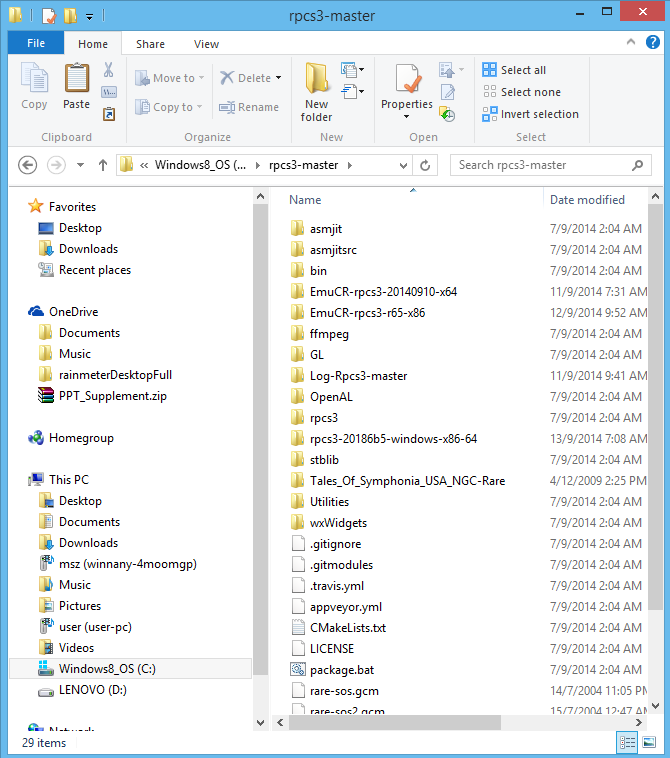Click the New folder icon
Viewport: 670px width, 758px height.
316,78
